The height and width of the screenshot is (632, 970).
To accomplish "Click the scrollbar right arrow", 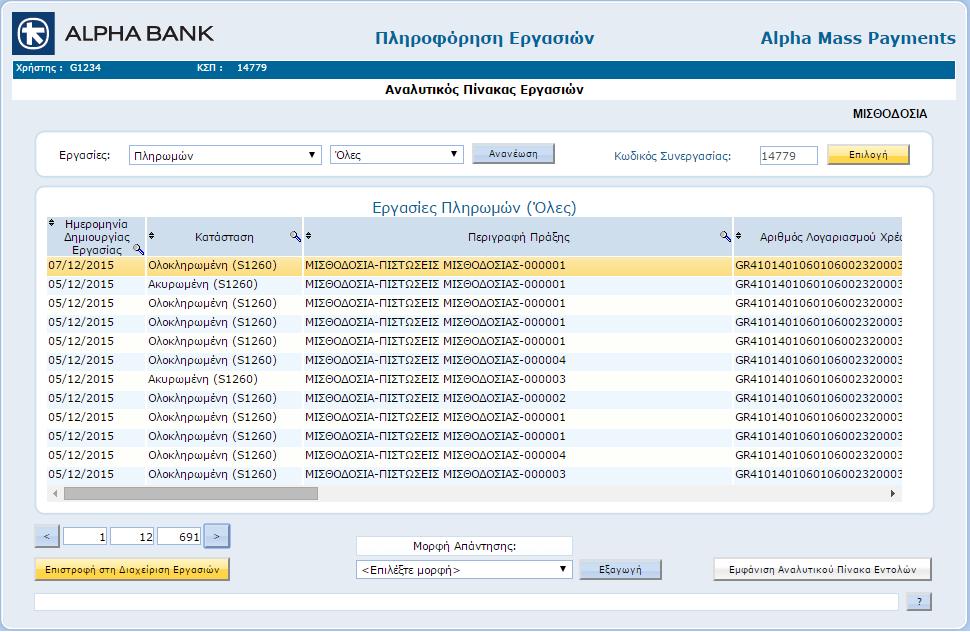I will pos(892,493).
